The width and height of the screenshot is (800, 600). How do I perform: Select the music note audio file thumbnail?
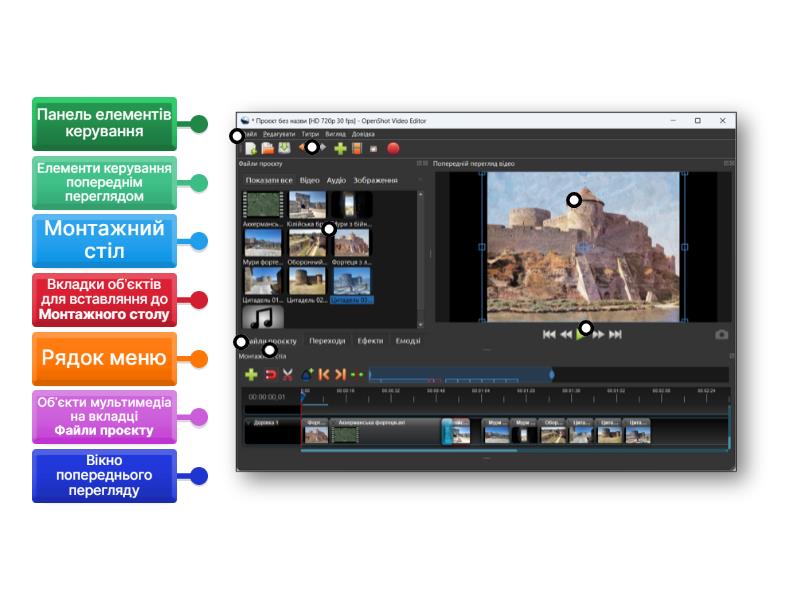(262, 318)
